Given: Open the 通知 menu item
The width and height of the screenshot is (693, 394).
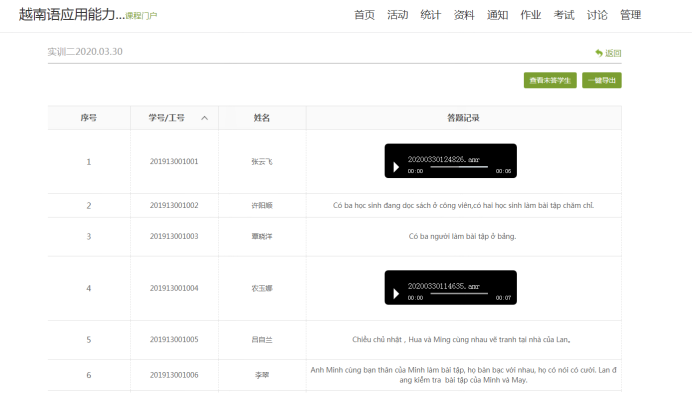Looking at the screenshot, I should point(498,15).
